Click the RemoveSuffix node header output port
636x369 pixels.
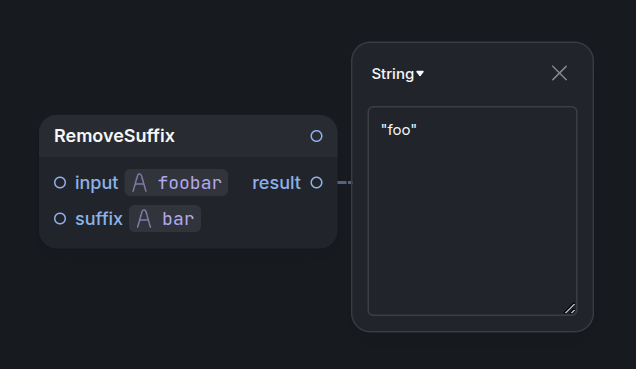pyautogui.click(x=316, y=136)
